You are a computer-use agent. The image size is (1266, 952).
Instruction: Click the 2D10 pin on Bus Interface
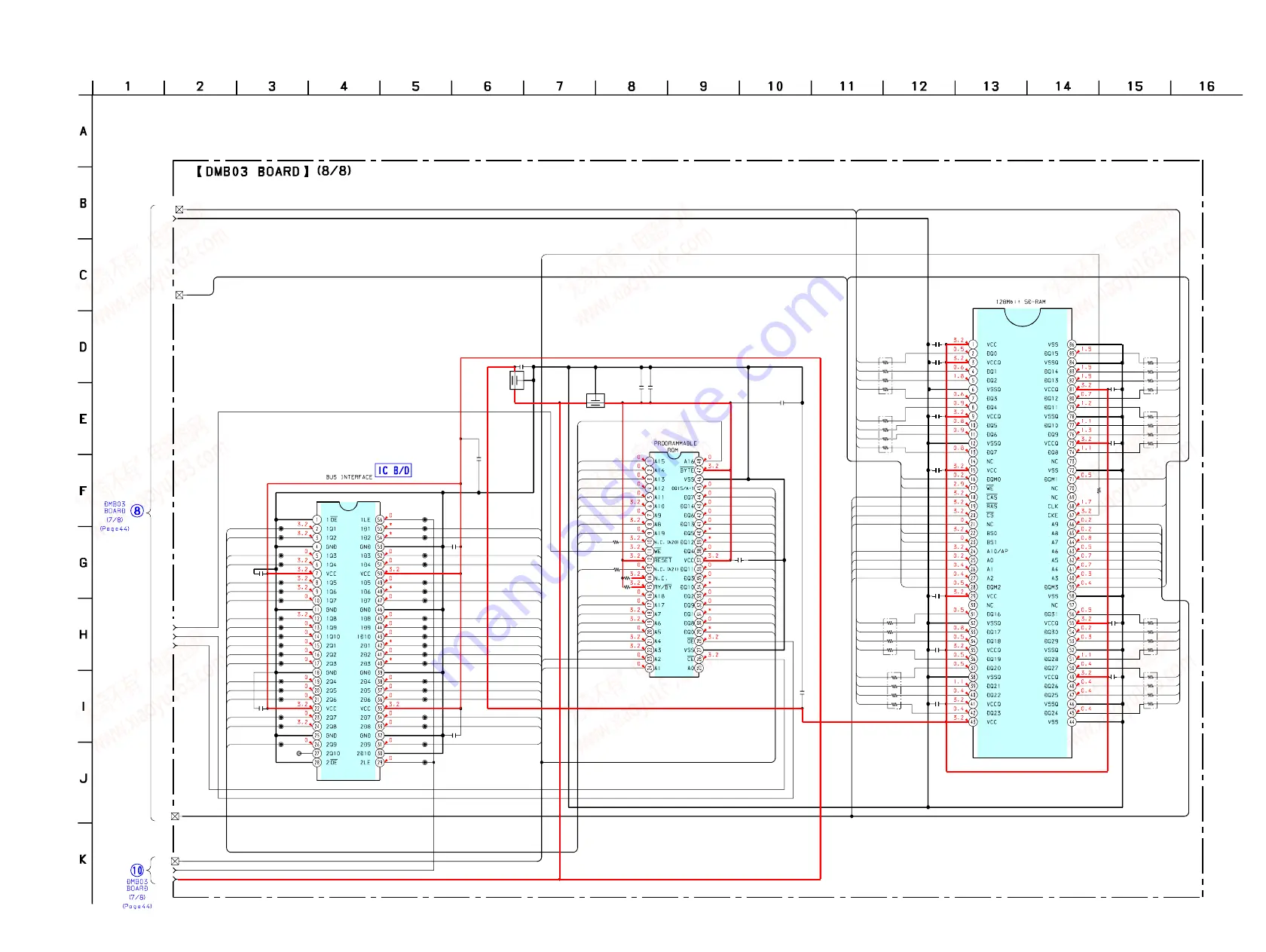pos(364,754)
